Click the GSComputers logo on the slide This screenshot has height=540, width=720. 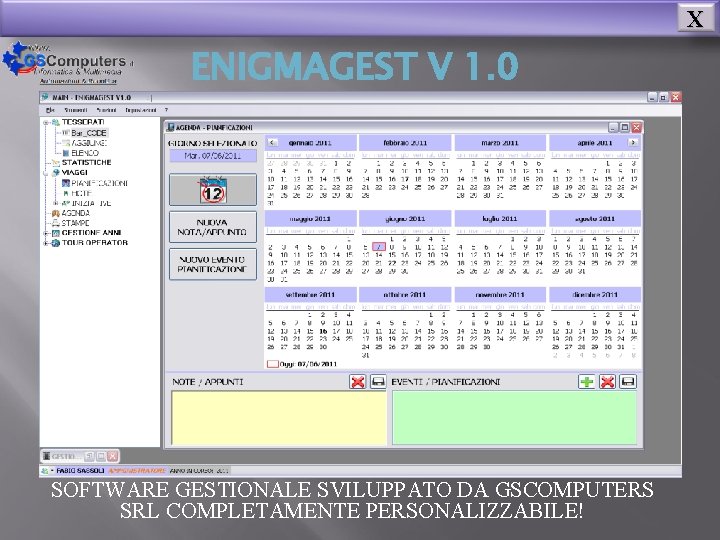(x=68, y=63)
